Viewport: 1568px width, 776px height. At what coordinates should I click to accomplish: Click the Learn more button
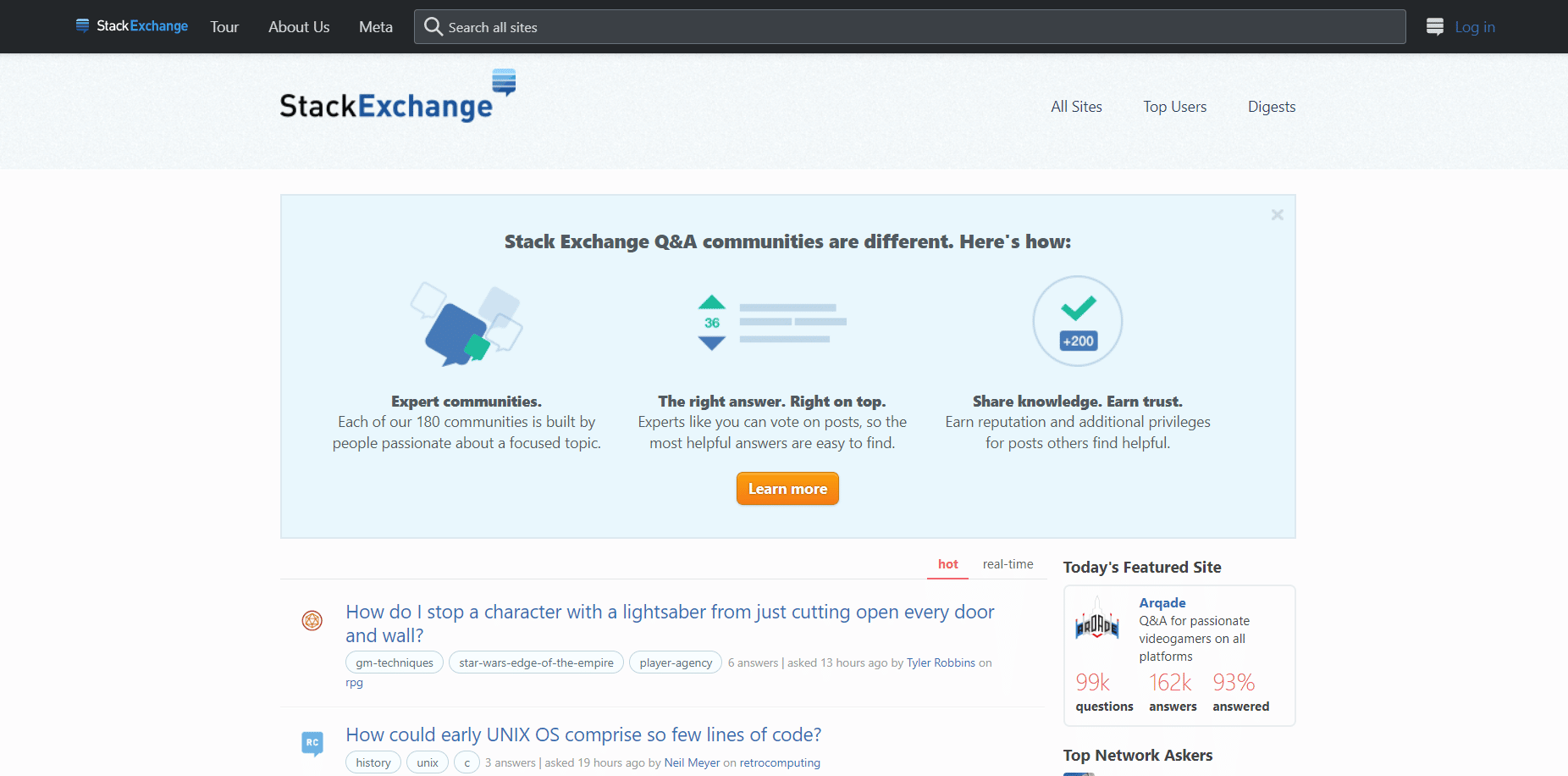pos(787,489)
